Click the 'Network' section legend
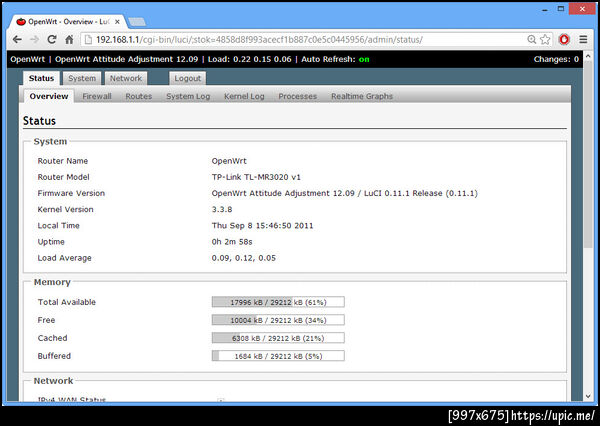 click(x=53, y=381)
